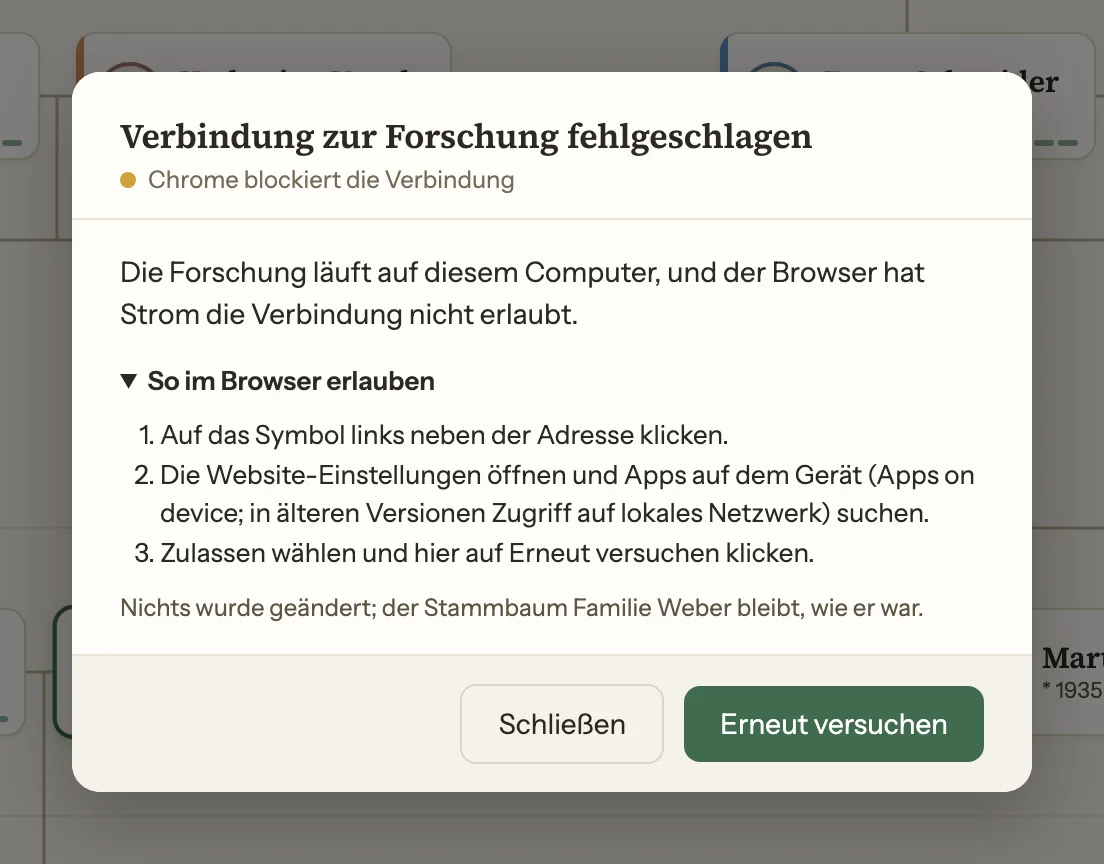This screenshot has width=1104, height=864.
Task: Click the paragraph Die Forschung läuft auf diesem Computer
Action: pos(522,294)
